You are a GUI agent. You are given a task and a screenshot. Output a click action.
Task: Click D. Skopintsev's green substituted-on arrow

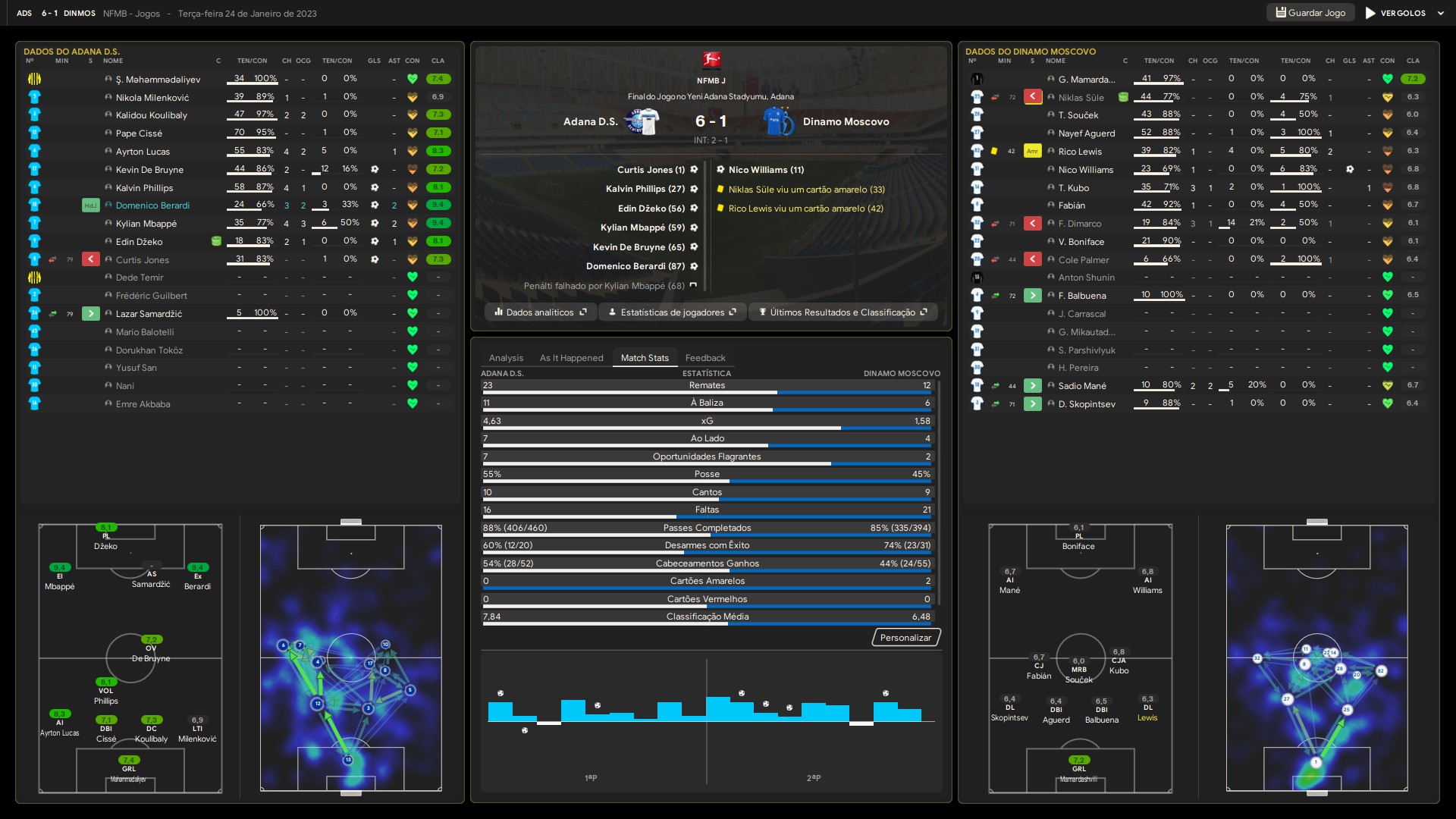(x=1033, y=403)
